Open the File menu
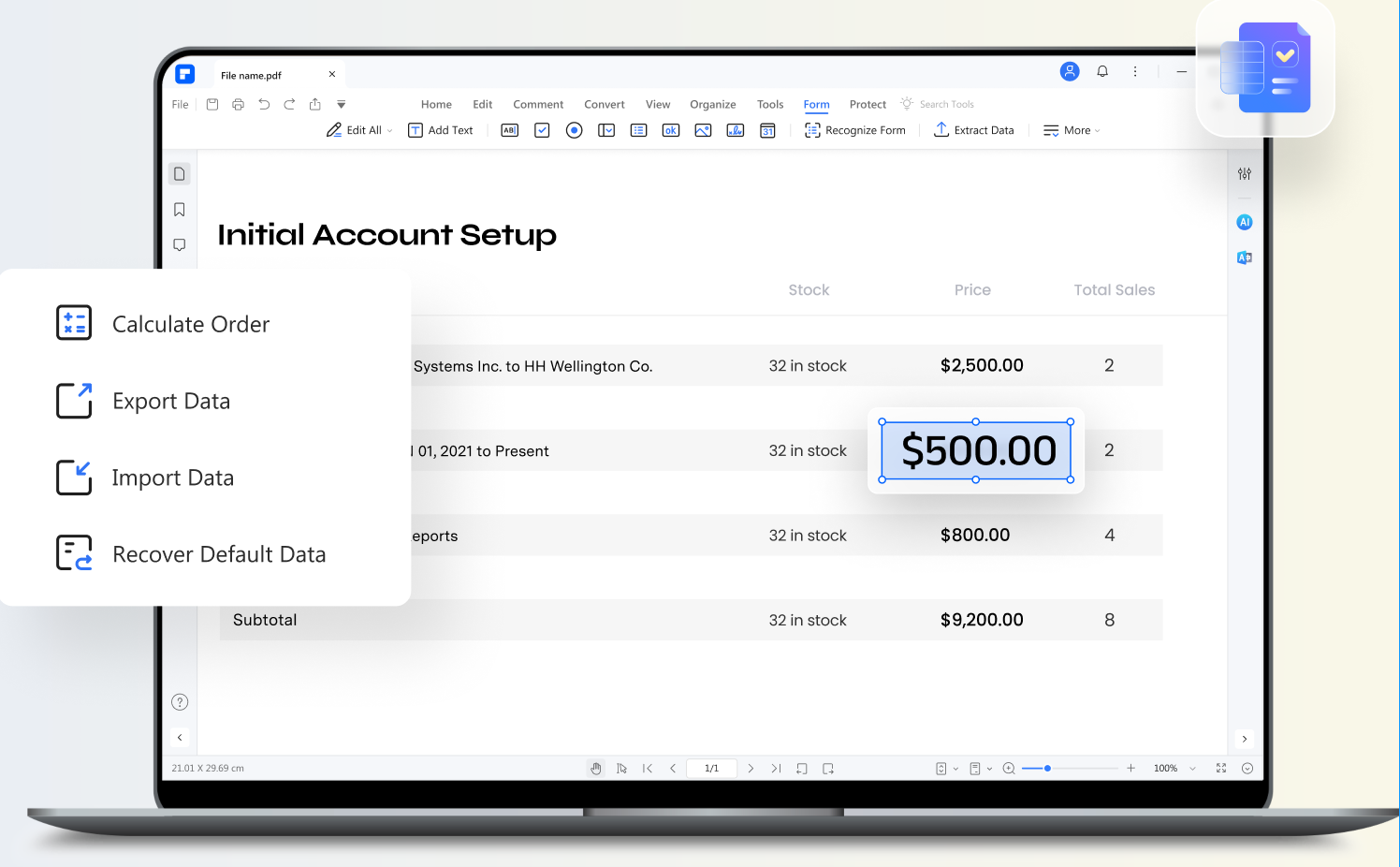Screen dimensions: 1400x867 pos(181,105)
